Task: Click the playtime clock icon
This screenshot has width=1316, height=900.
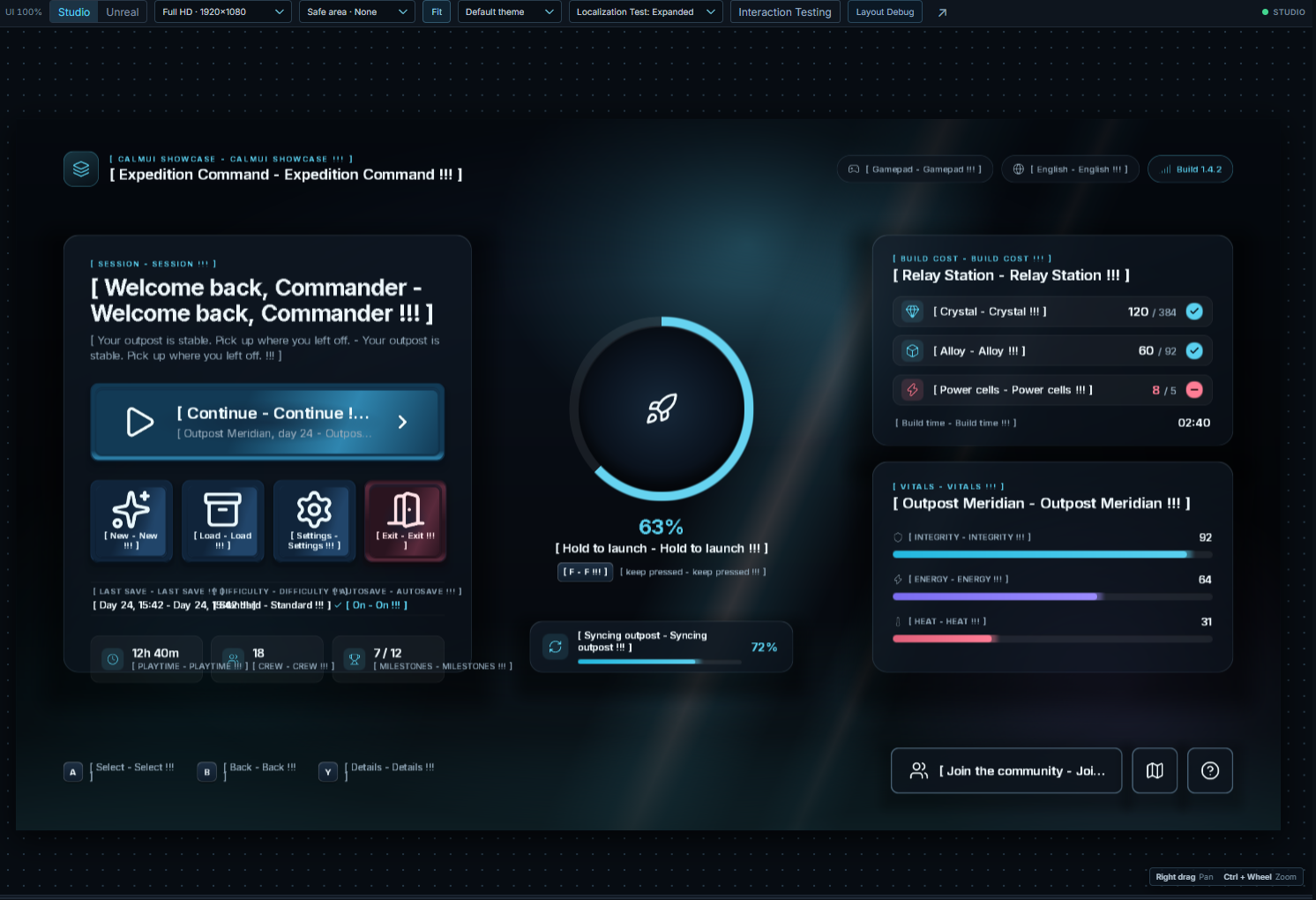Action: (x=113, y=659)
